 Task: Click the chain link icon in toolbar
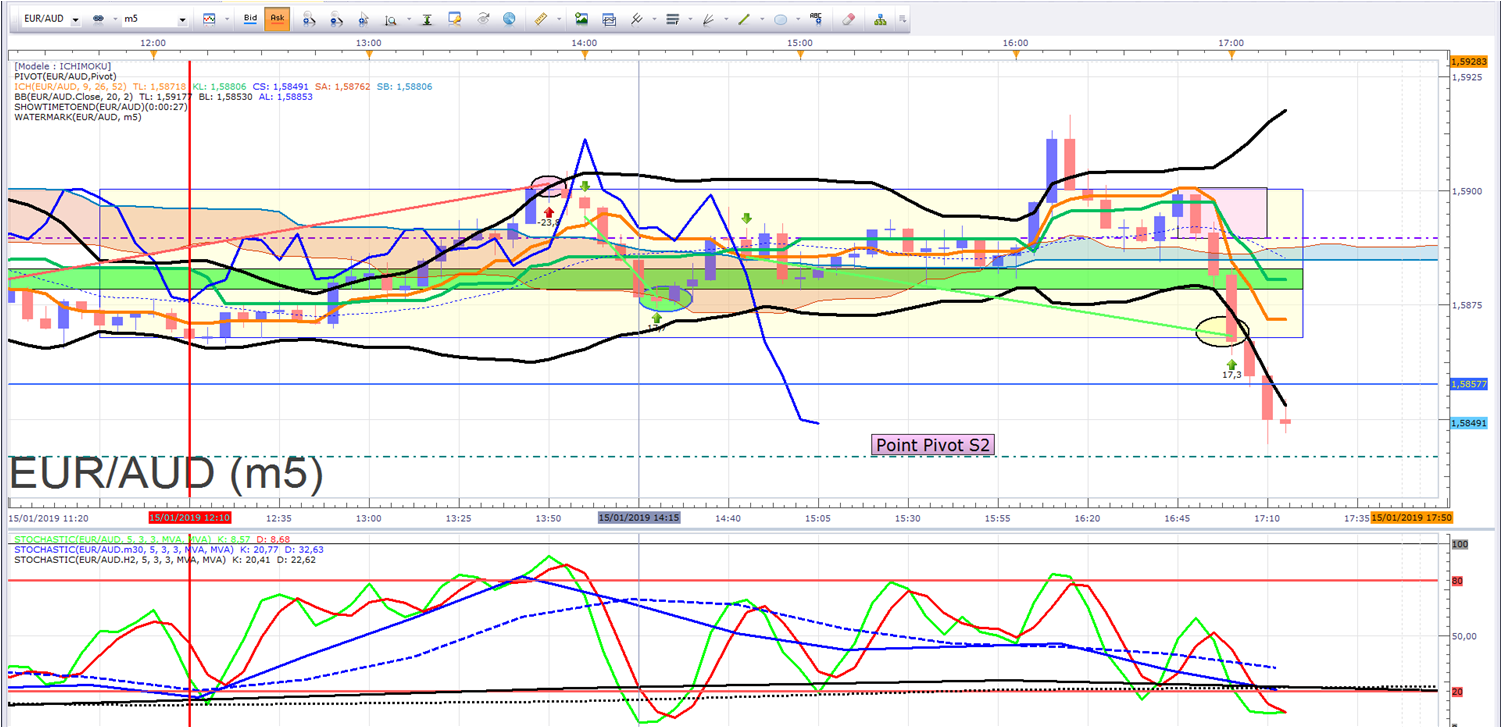pos(98,19)
